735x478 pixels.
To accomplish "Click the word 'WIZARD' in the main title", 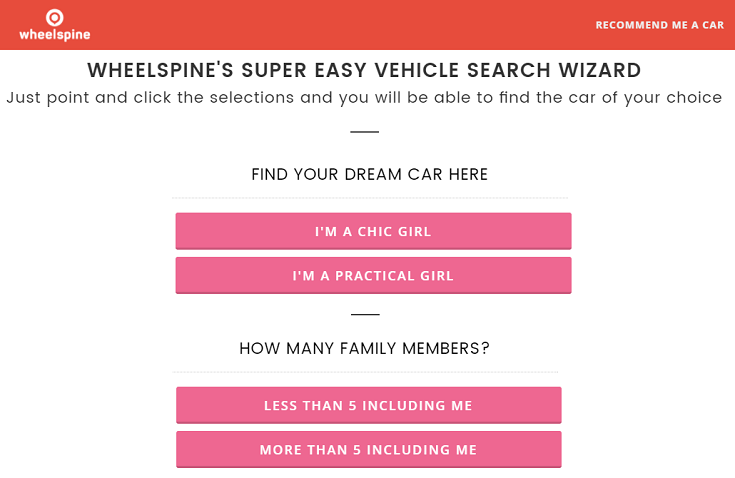I will pos(596,71).
